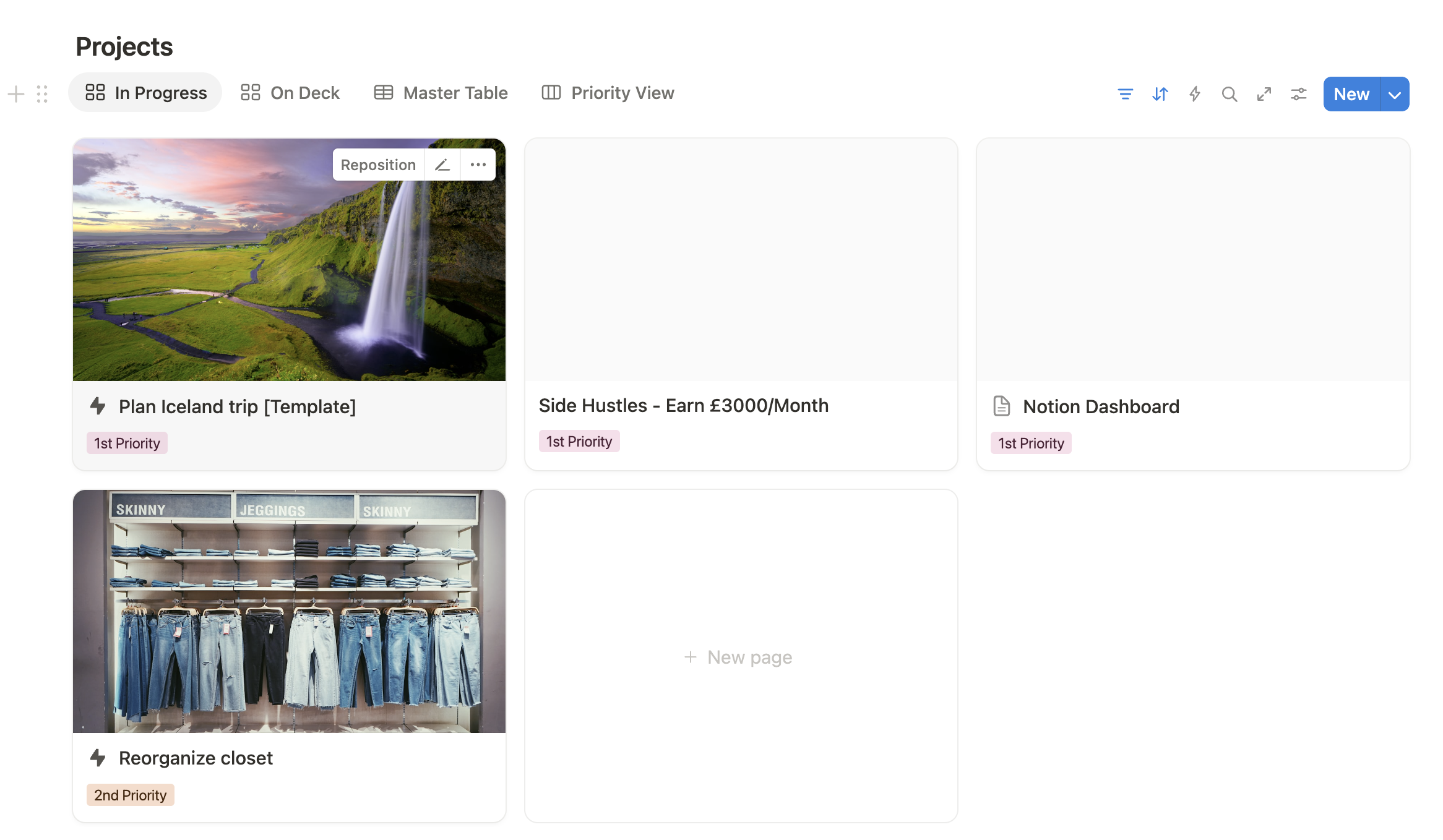Viewport: 1443px width, 840px height.
Task: Click the plus icon left of view tabs
Action: point(16,94)
